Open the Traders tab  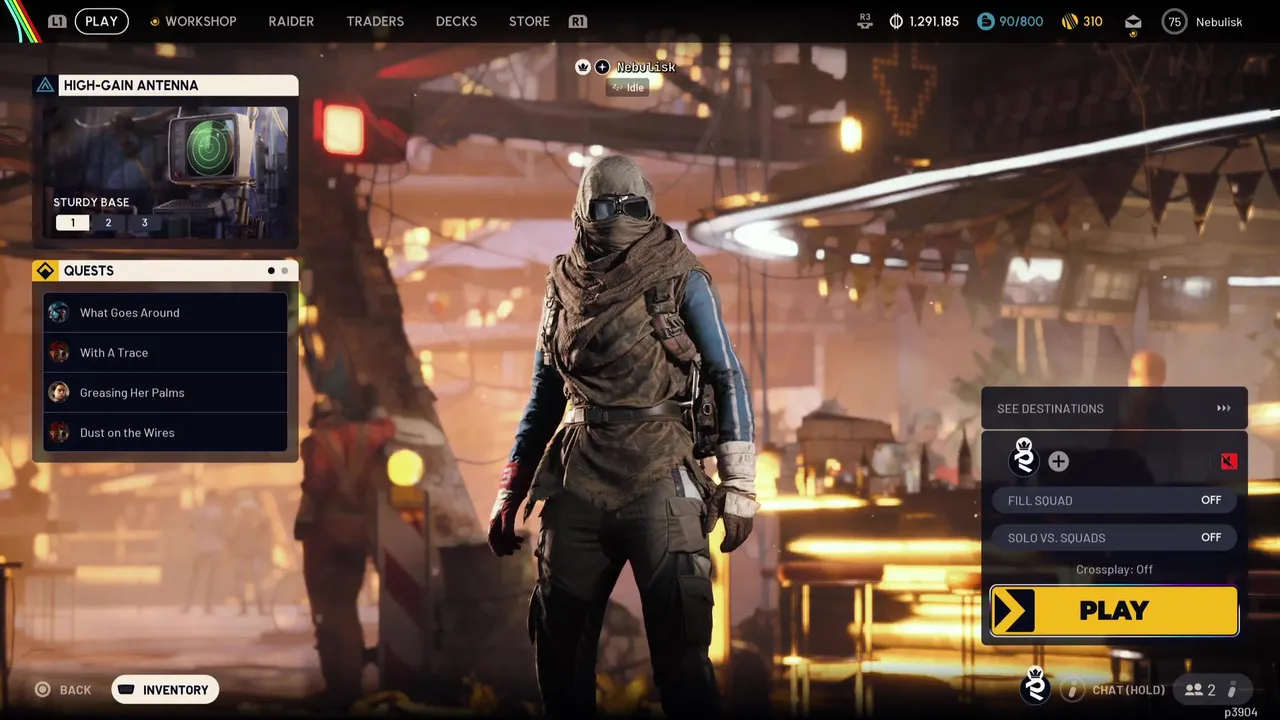pos(375,21)
